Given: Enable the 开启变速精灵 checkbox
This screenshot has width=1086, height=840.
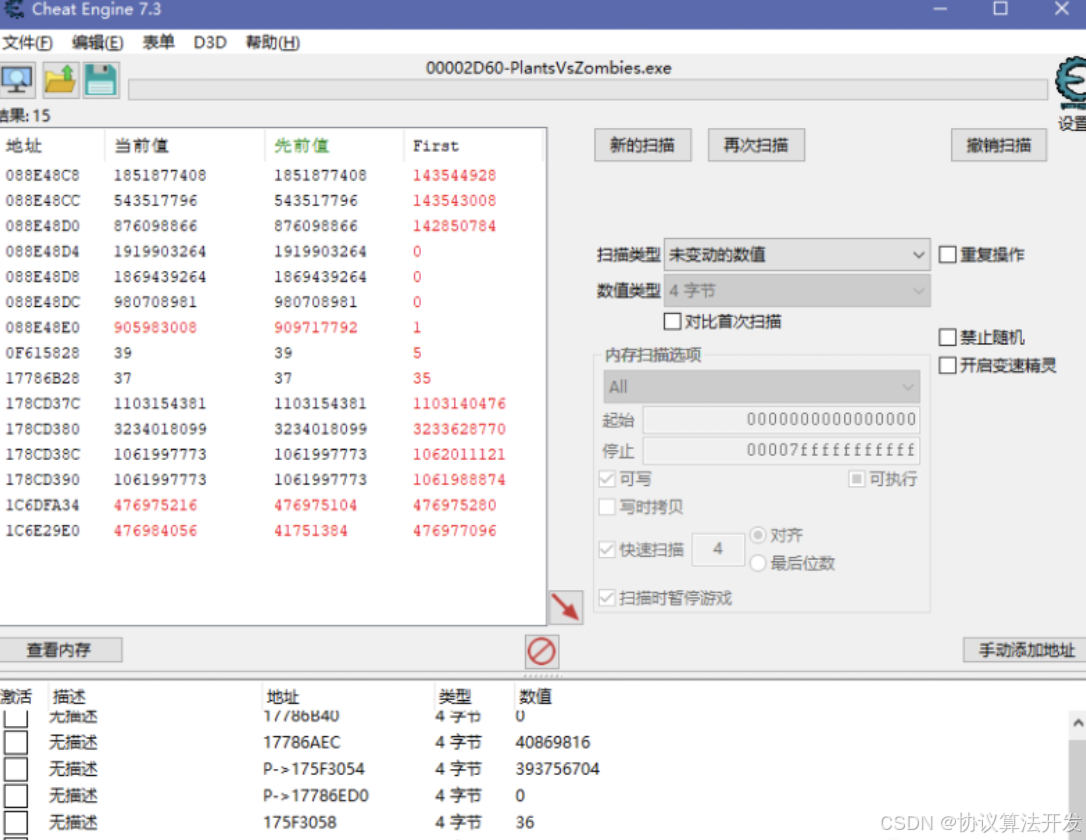Looking at the screenshot, I should (947, 365).
